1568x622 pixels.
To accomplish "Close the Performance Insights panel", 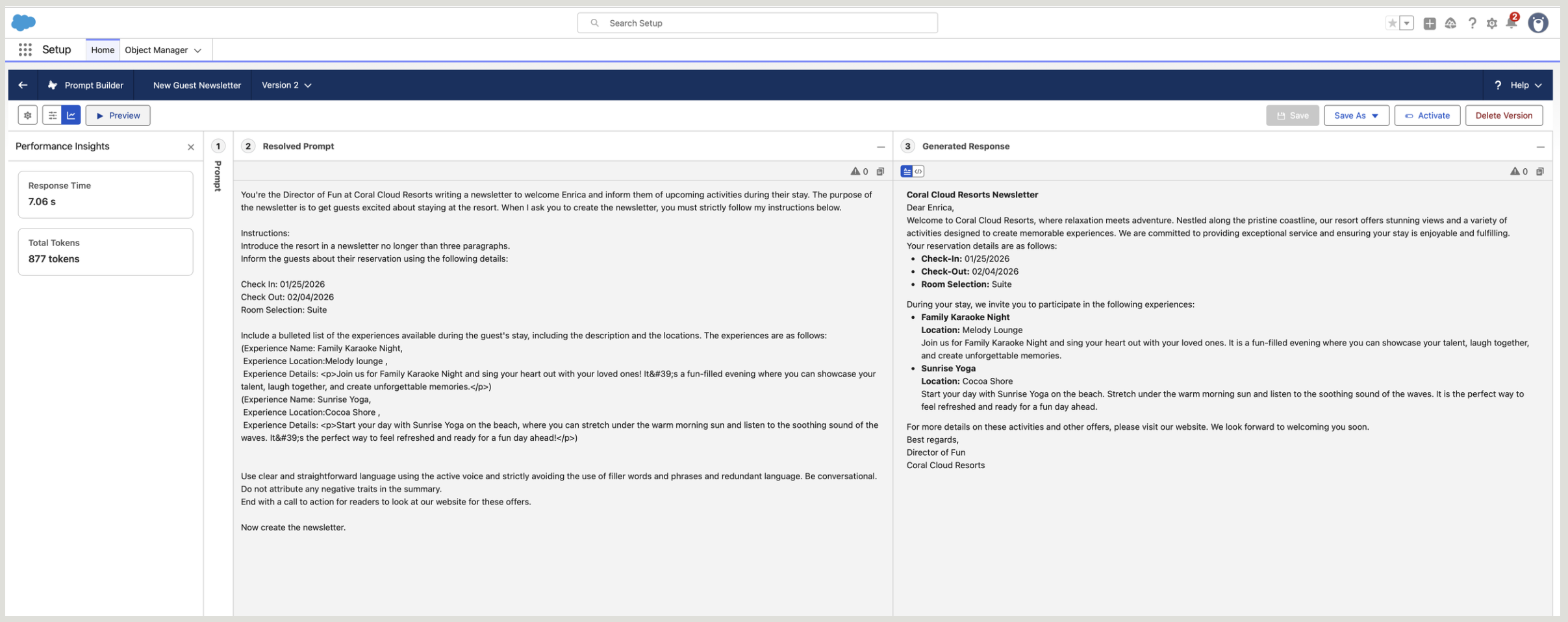I will pyautogui.click(x=191, y=147).
